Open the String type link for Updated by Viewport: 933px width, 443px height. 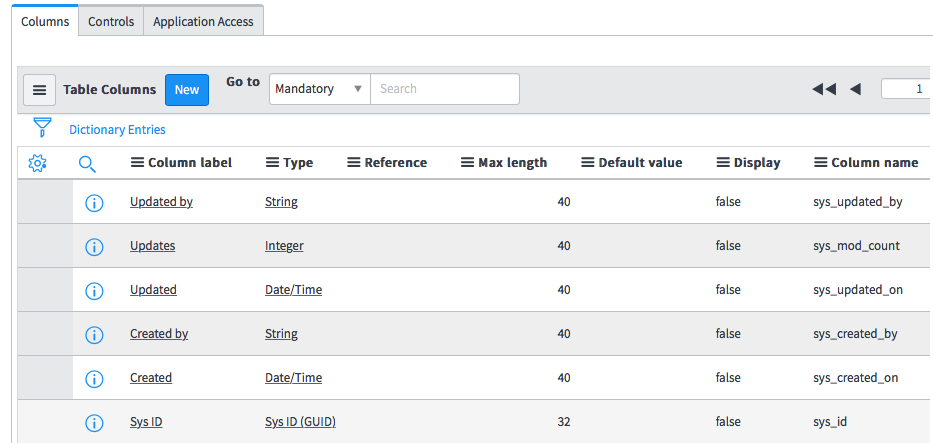pyautogui.click(x=281, y=202)
